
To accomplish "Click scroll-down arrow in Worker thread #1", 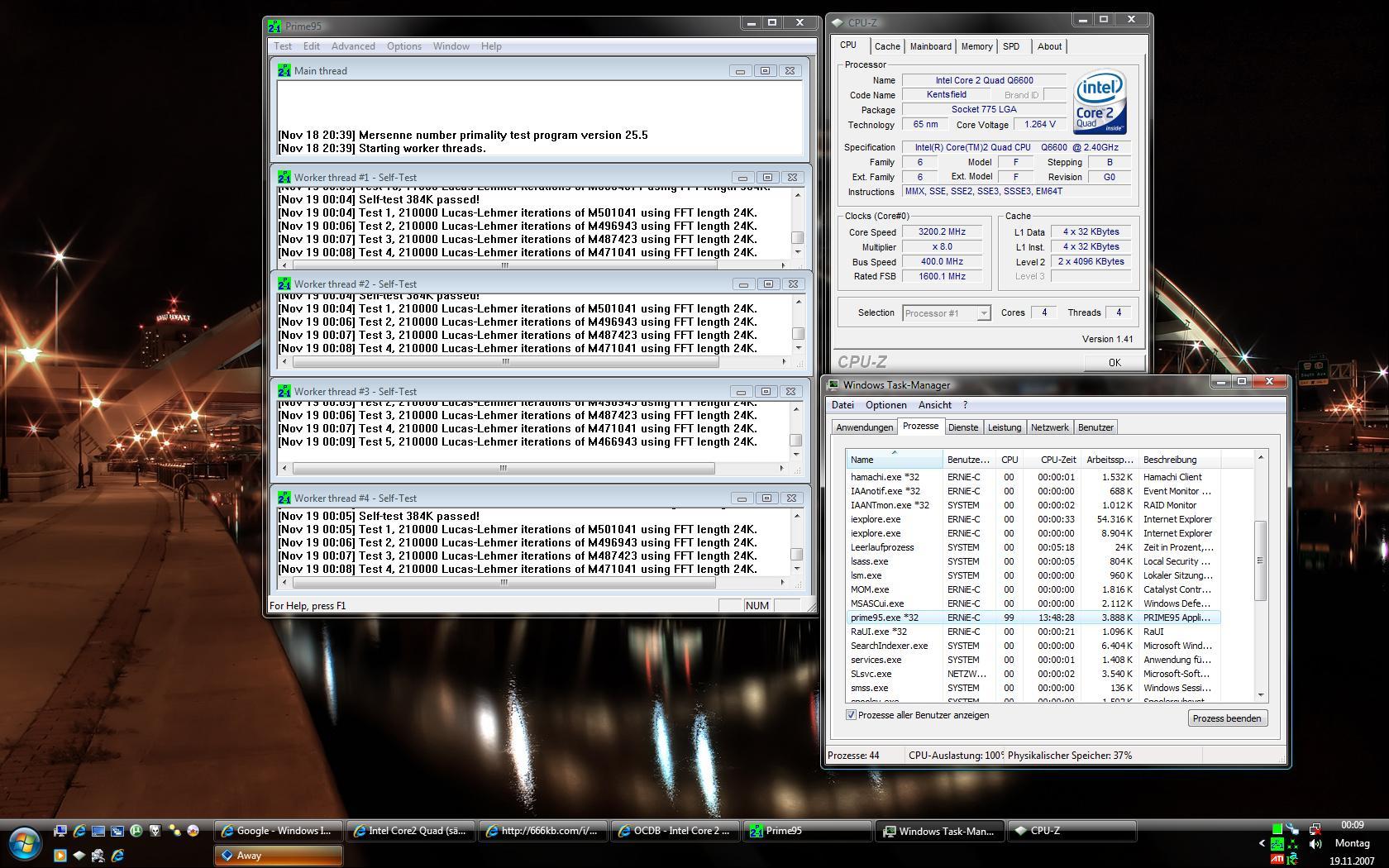I will tap(798, 252).
